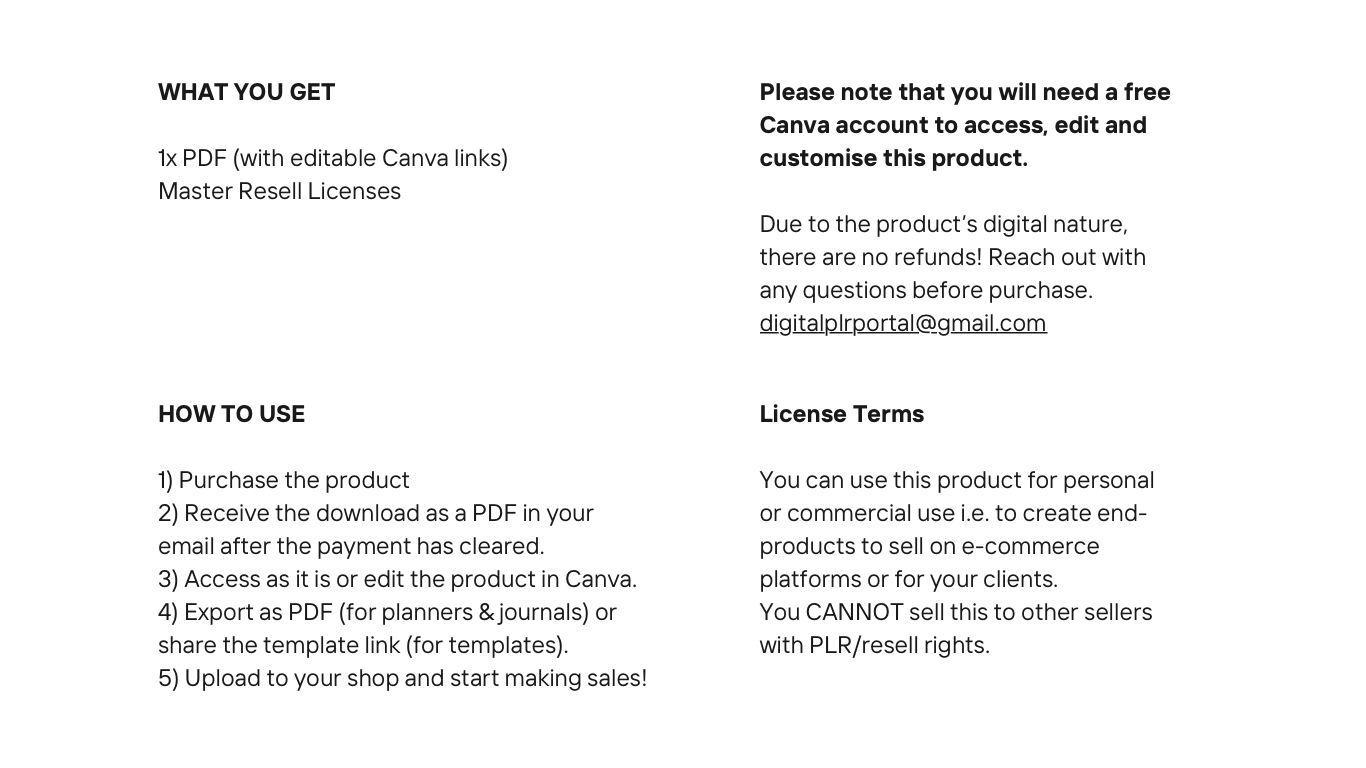Click 'any questions before purchase.' text
1366x768 pixels.
pyautogui.click(x=926, y=290)
